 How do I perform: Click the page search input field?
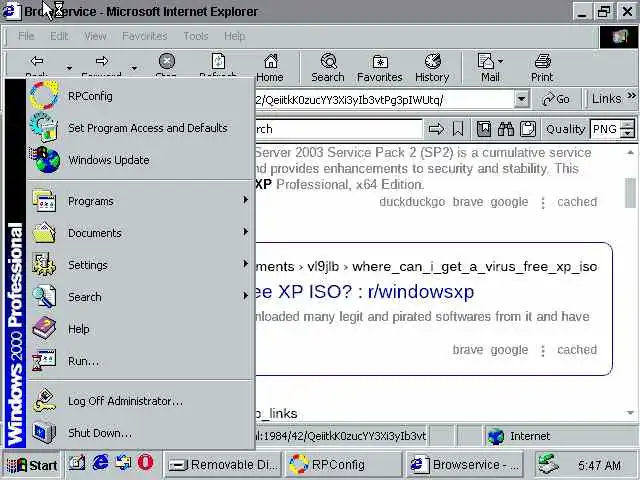[x=338, y=129]
